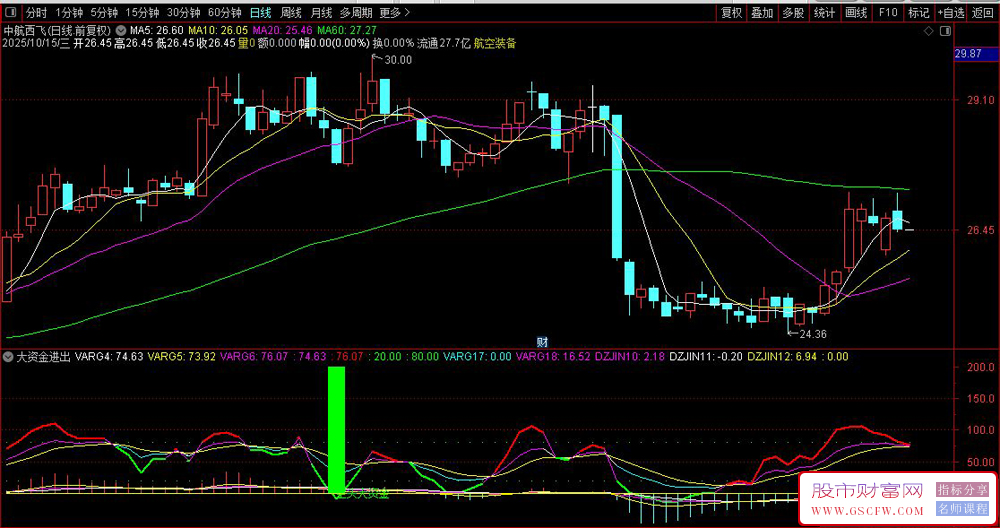
Task: Select the 周线 weekly period tab
Action: click(x=291, y=13)
